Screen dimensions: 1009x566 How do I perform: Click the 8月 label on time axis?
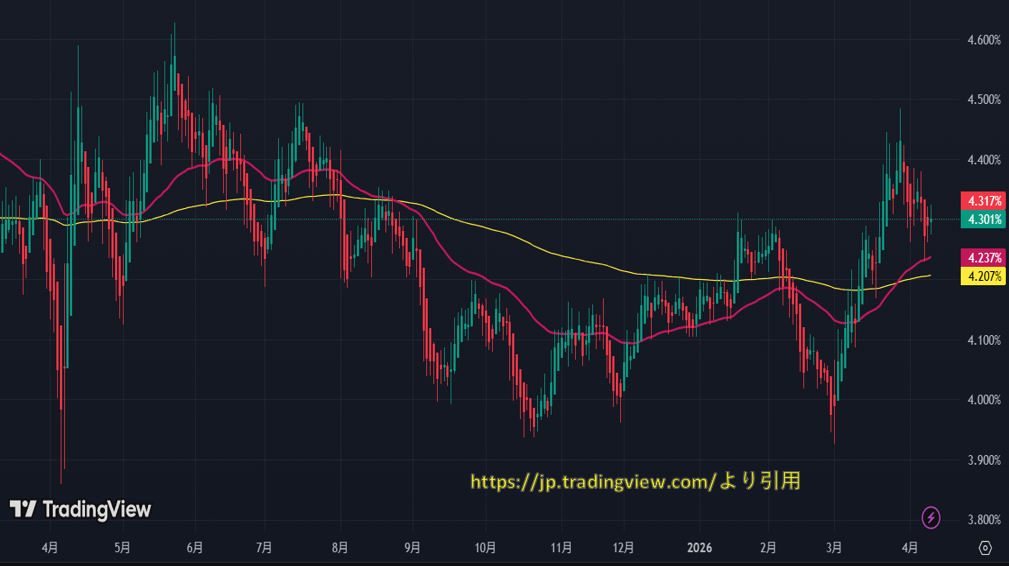pos(340,548)
